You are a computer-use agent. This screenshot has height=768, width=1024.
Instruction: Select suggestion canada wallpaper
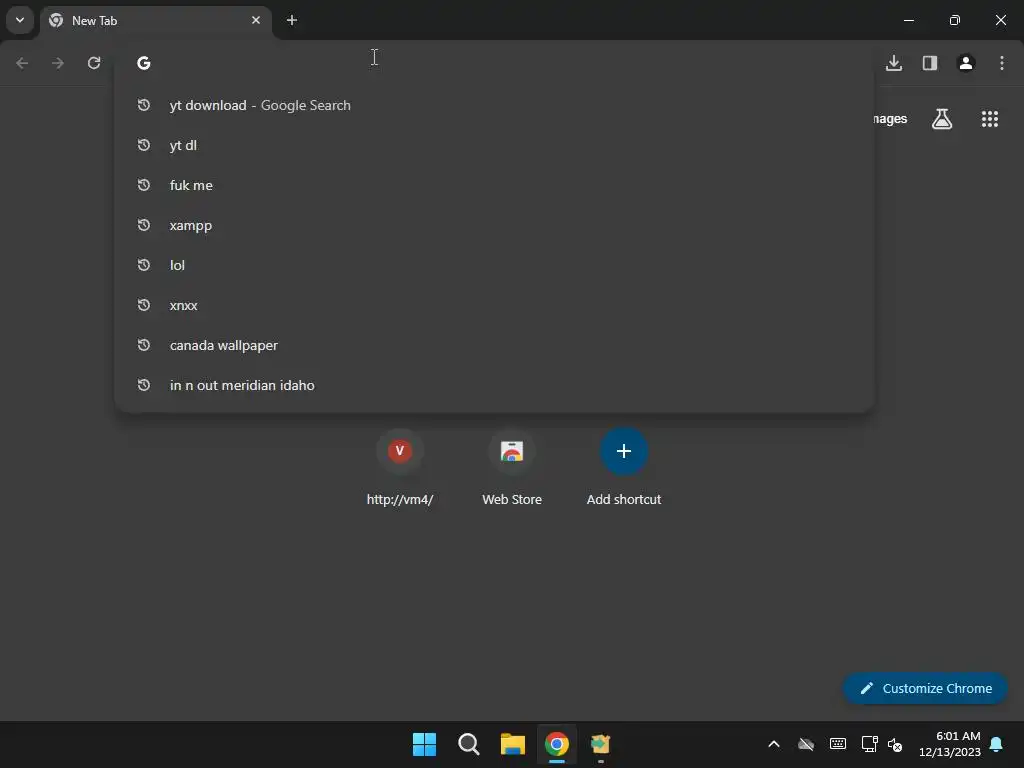494,345
